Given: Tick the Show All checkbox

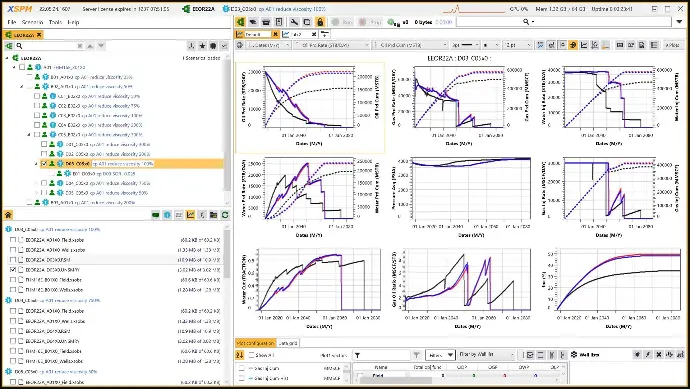Looking at the screenshot, I should [x=251, y=355].
